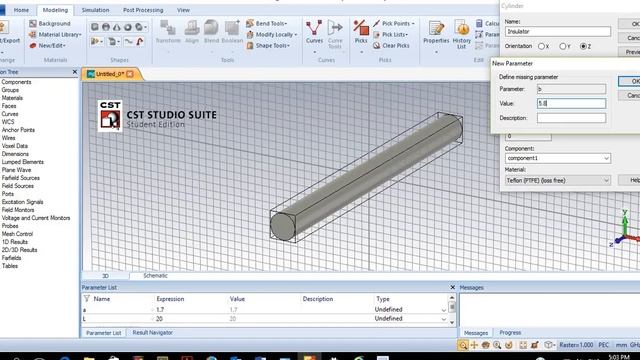Click the Blend tool
The image size is (640, 360).
(x=211, y=32)
